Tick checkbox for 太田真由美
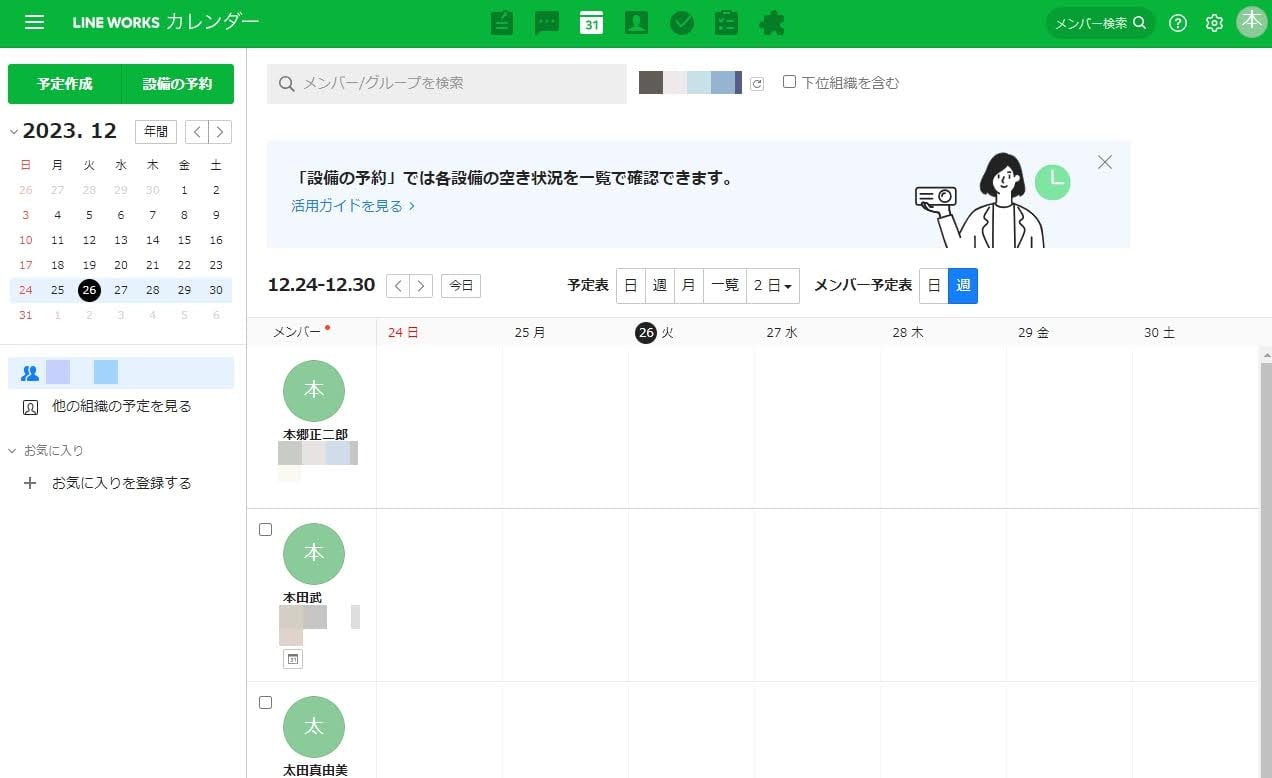This screenshot has width=1272, height=778. click(x=265, y=703)
